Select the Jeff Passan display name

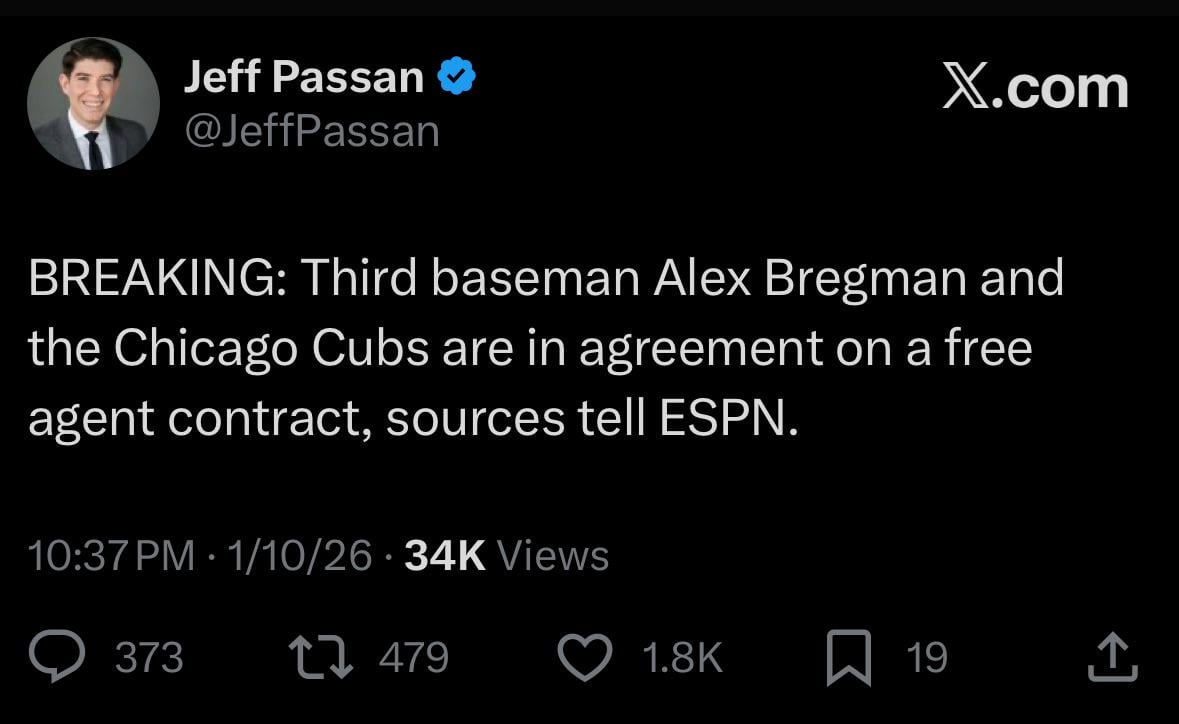point(302,74)
